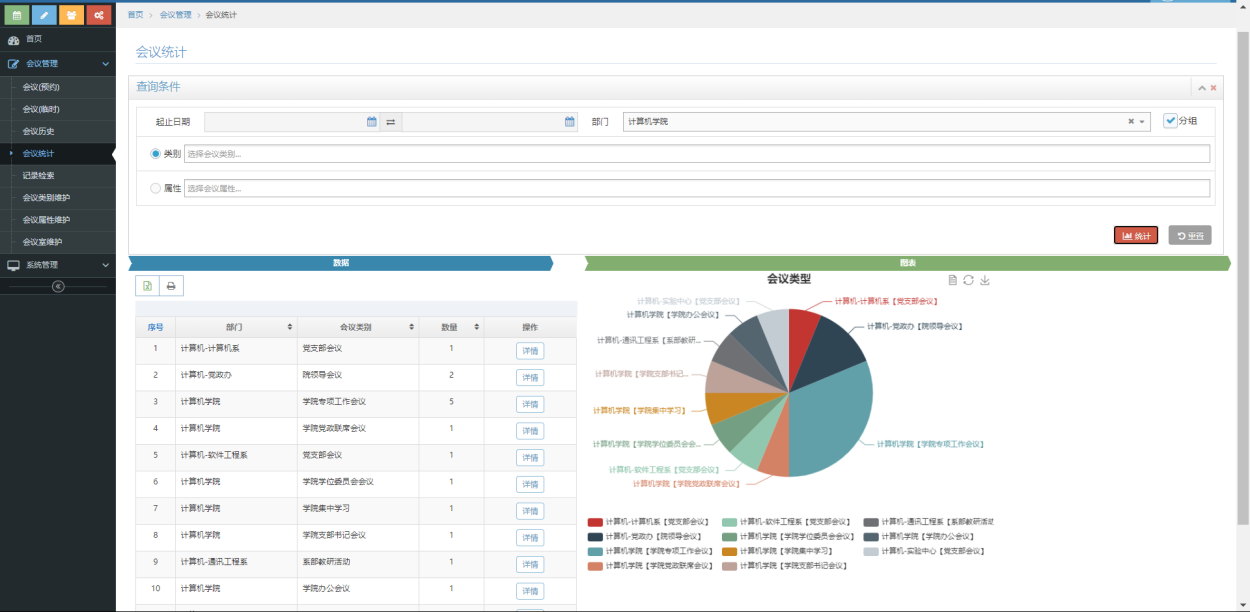Click the orange users shortcut icon
This screenshot has width=1250, height=612.
[71, 15]
